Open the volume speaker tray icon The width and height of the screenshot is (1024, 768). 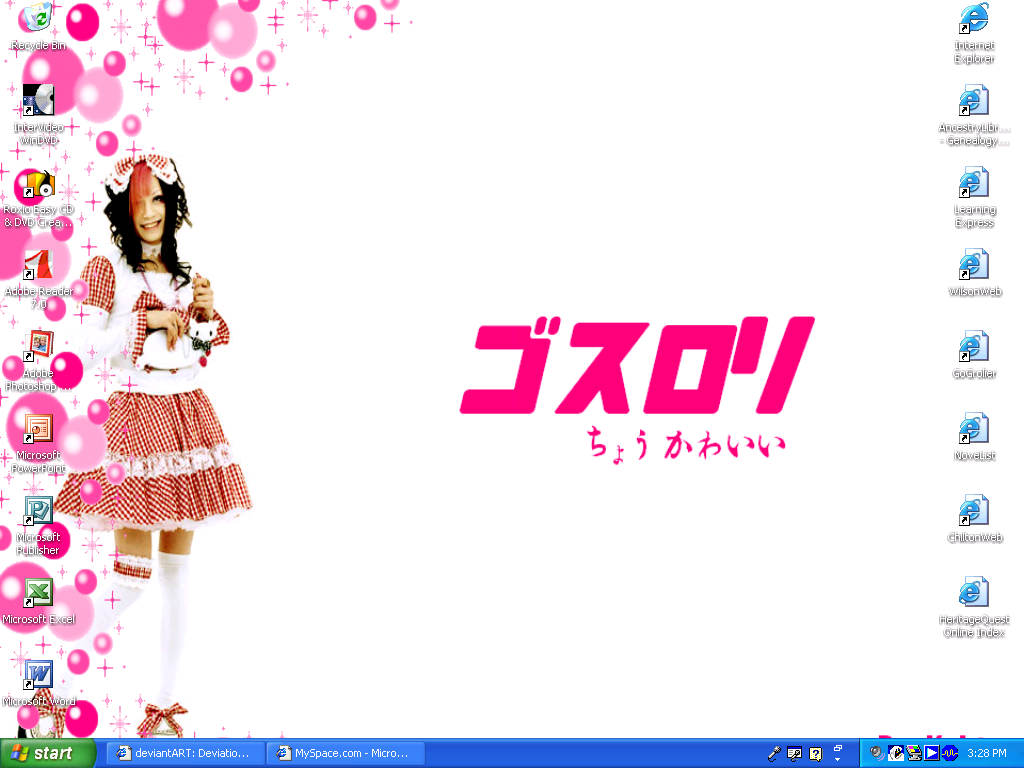pyautogui.click(x=876, y=753)
